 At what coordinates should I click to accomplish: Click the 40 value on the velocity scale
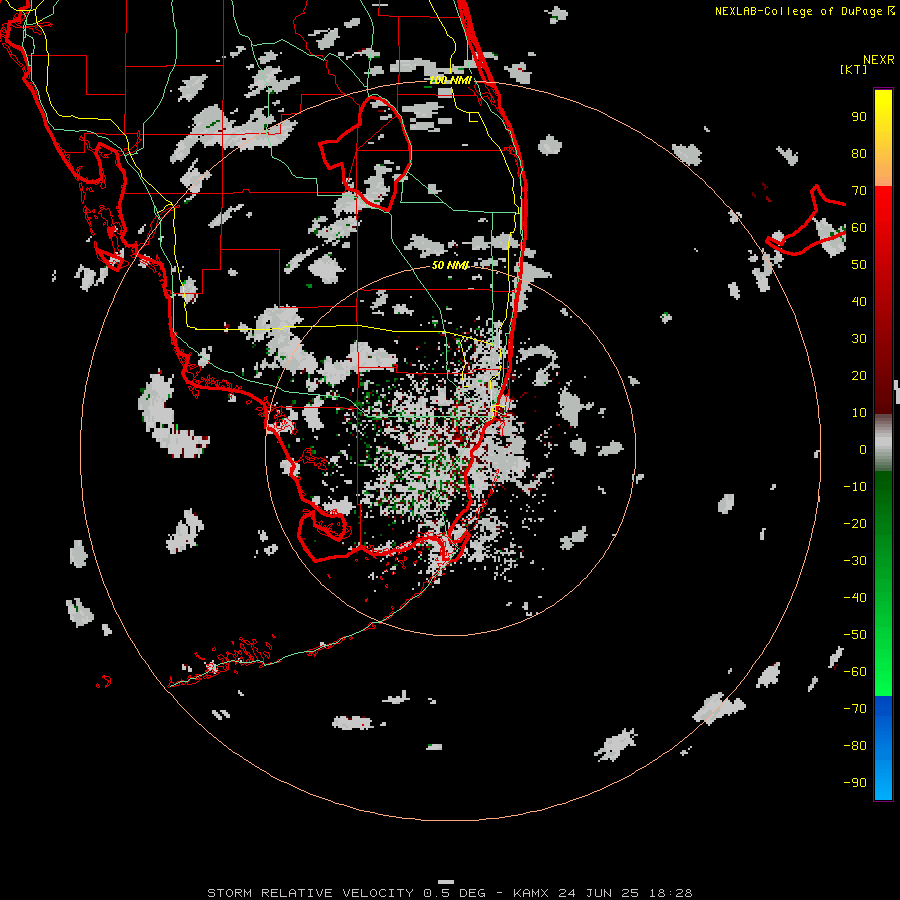(859, 301)
